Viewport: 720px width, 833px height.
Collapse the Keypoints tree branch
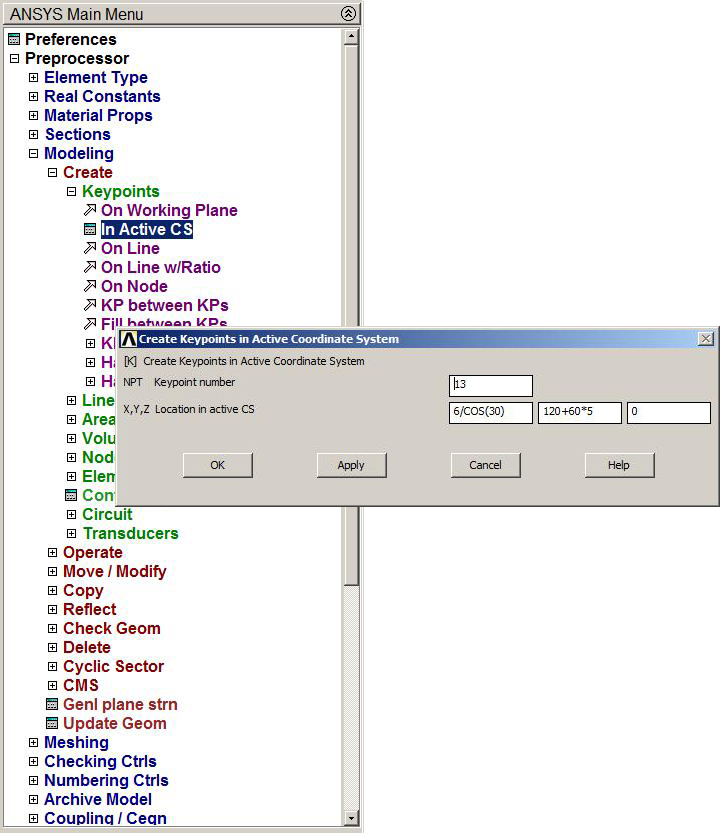tap(71, 192)
